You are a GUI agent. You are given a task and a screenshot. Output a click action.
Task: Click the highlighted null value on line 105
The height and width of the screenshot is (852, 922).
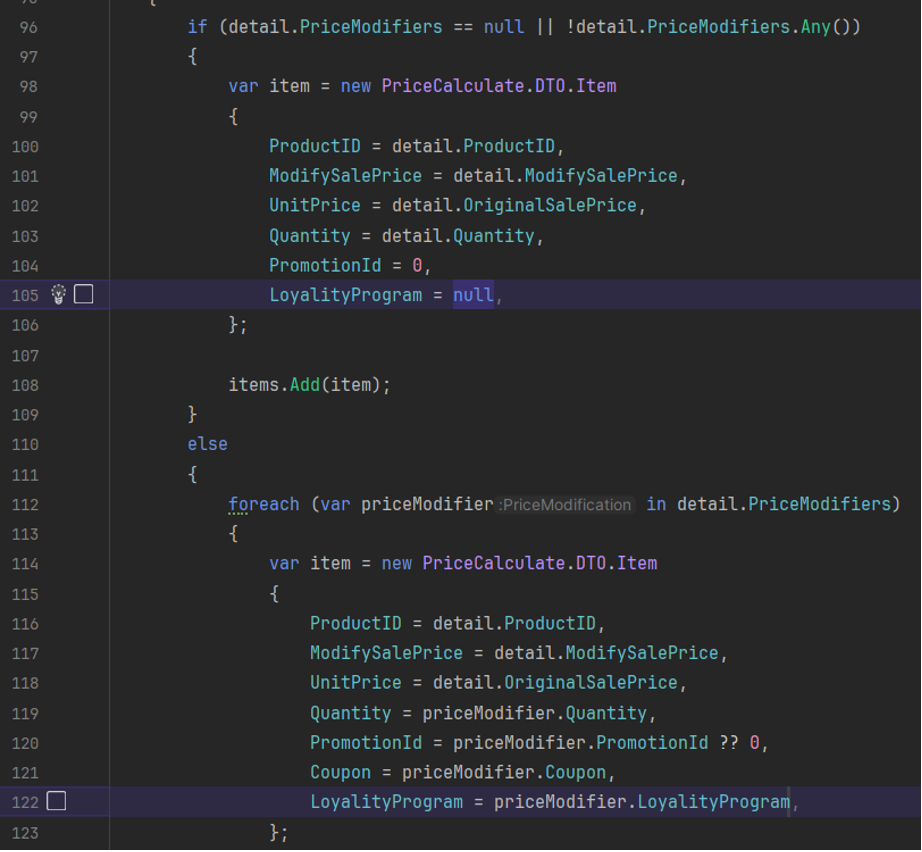[x=473, y=295]
